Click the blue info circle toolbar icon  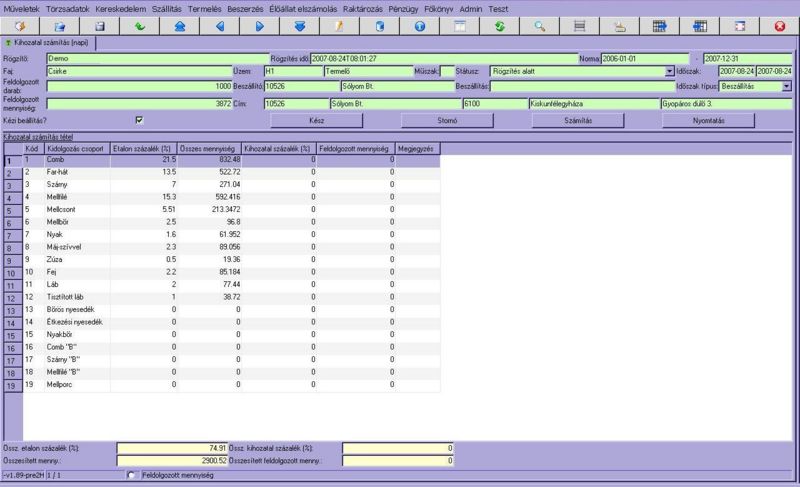419,24
